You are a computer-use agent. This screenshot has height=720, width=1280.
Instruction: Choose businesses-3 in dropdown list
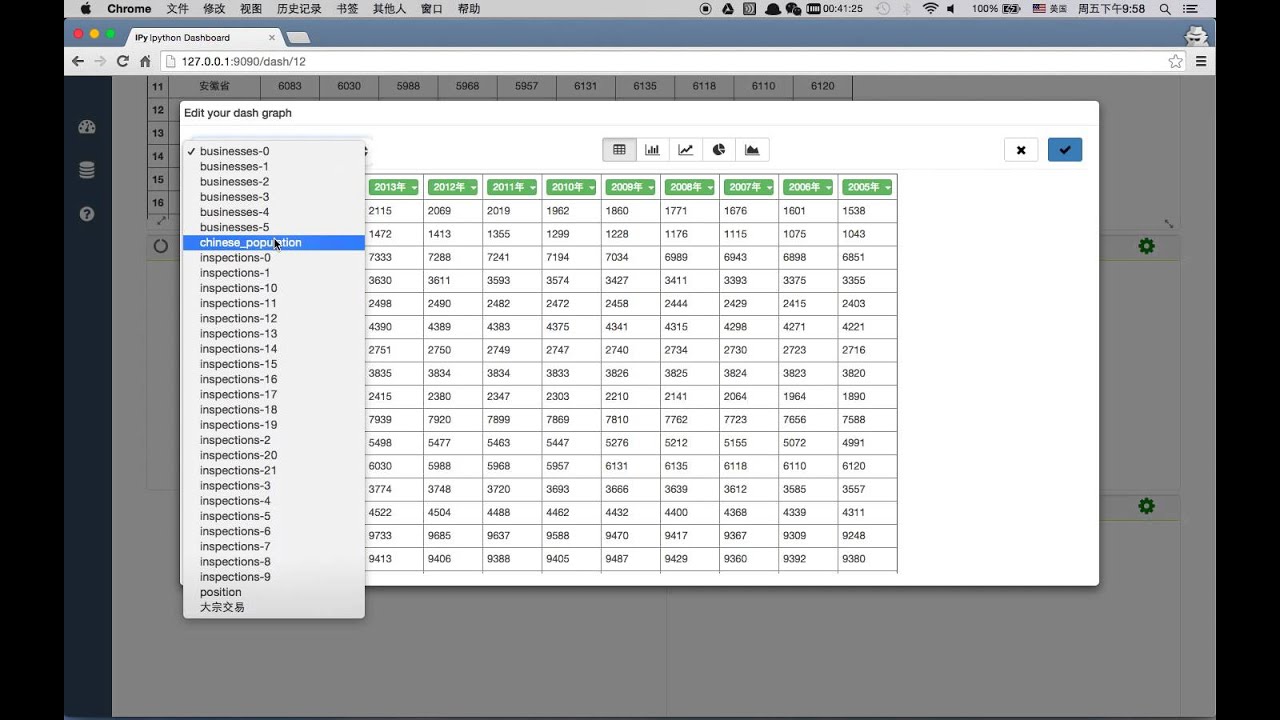point(274,197)
